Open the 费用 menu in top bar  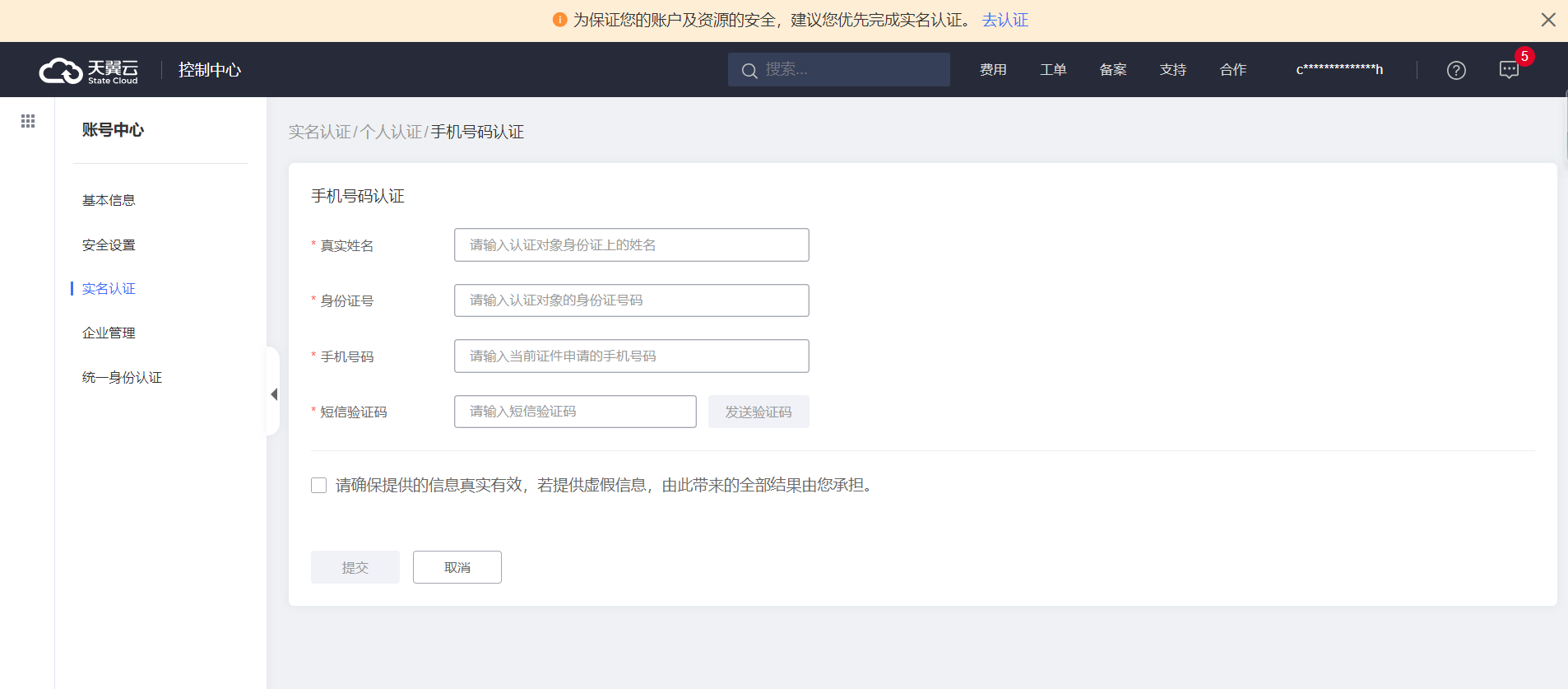point(993,70)
